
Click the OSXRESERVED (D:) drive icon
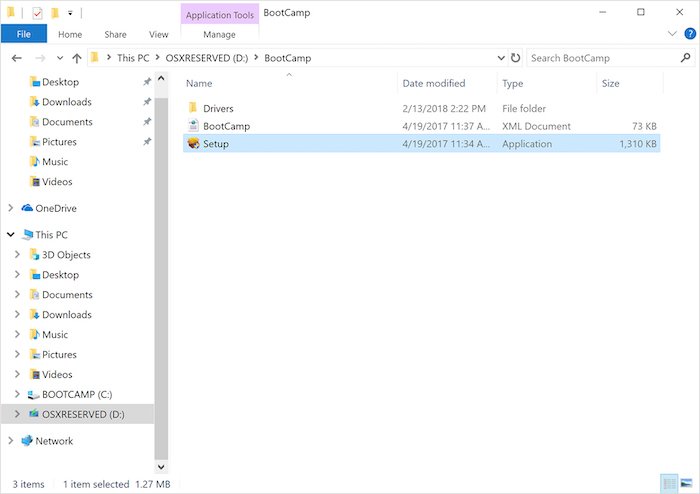34,414
